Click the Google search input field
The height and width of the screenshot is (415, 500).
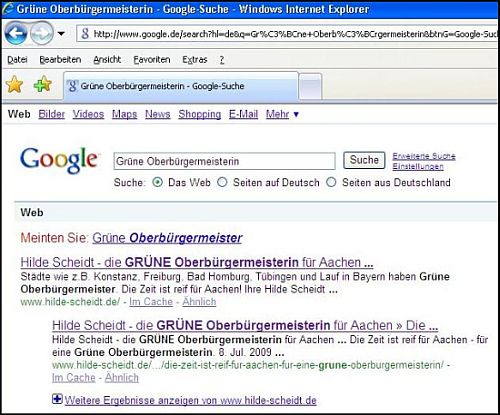coord(224,161)
